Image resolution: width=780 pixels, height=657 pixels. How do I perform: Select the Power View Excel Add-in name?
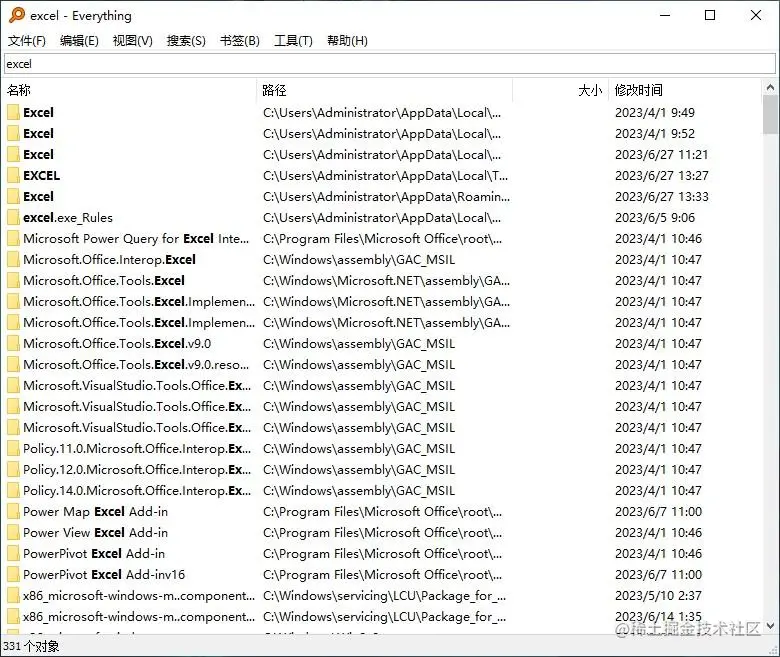pos(96,533)
